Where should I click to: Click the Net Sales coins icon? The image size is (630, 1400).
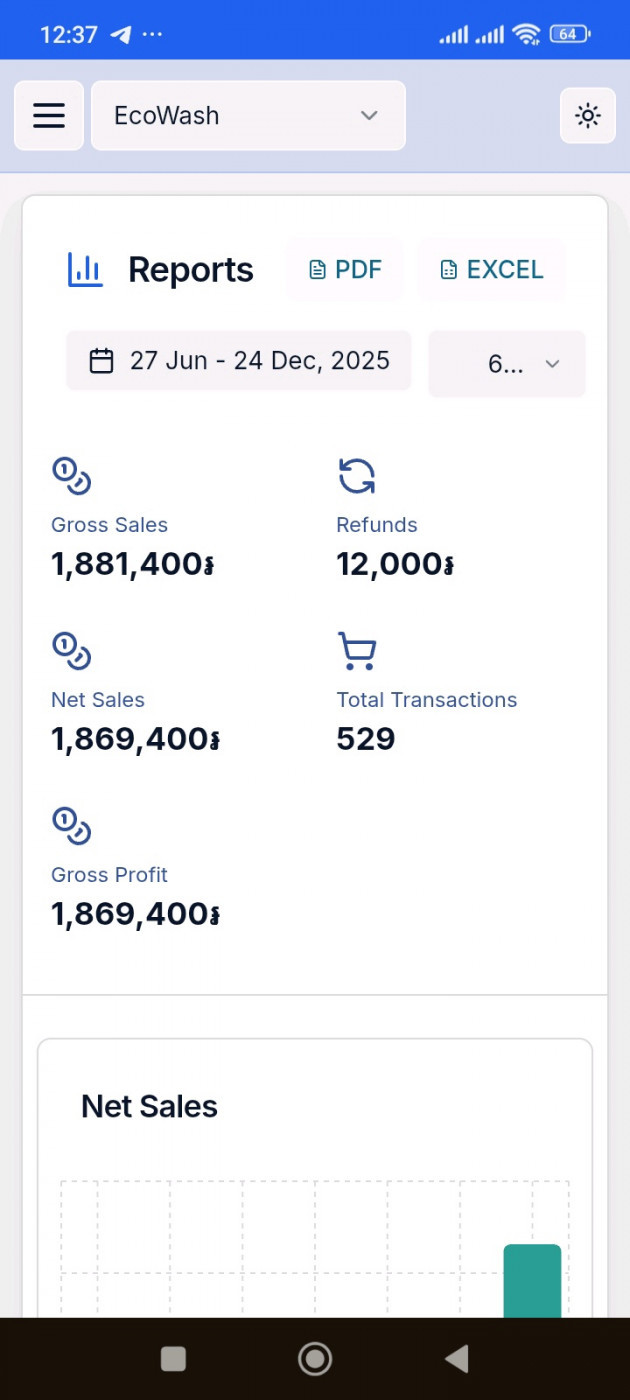tap(72, 651)
